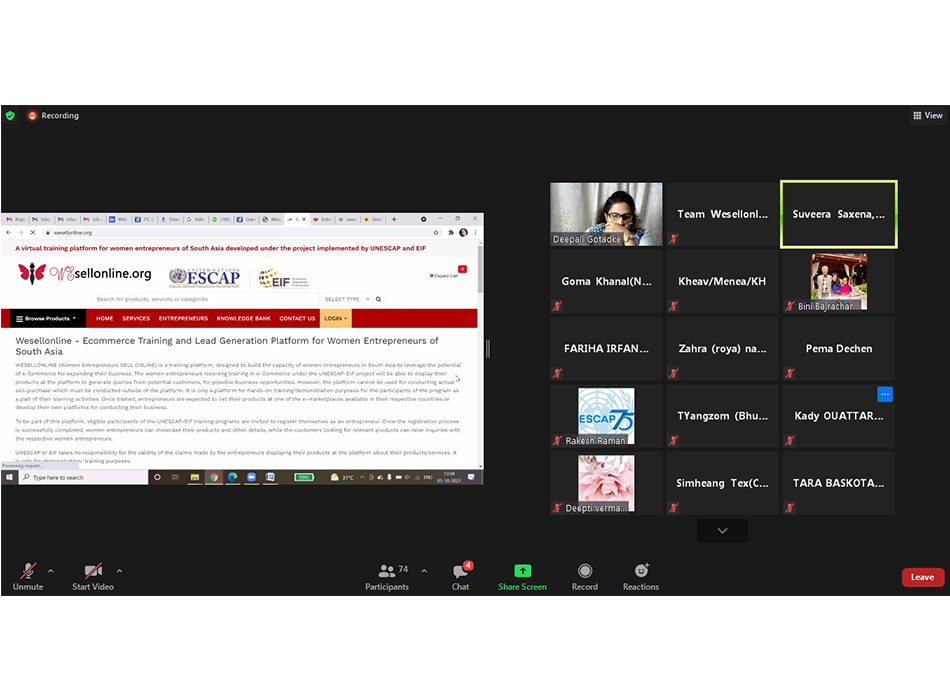The width and height of the screenshot is (950, 700).
Task: Click the Goma Khanal participant tile
Action: [x=606, y=281]
